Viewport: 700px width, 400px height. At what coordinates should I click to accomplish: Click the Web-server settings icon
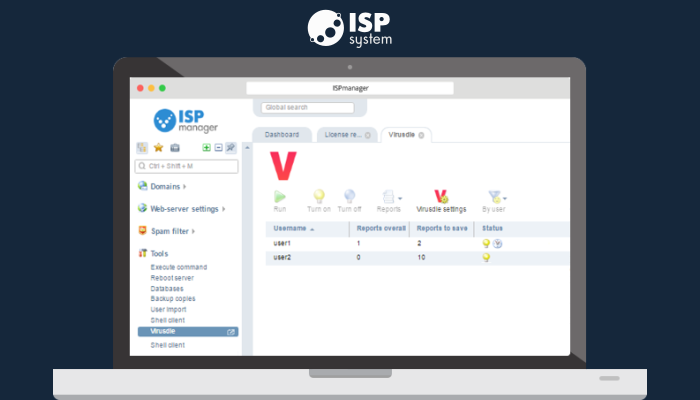pyautogui.click(x=142, y=208)
